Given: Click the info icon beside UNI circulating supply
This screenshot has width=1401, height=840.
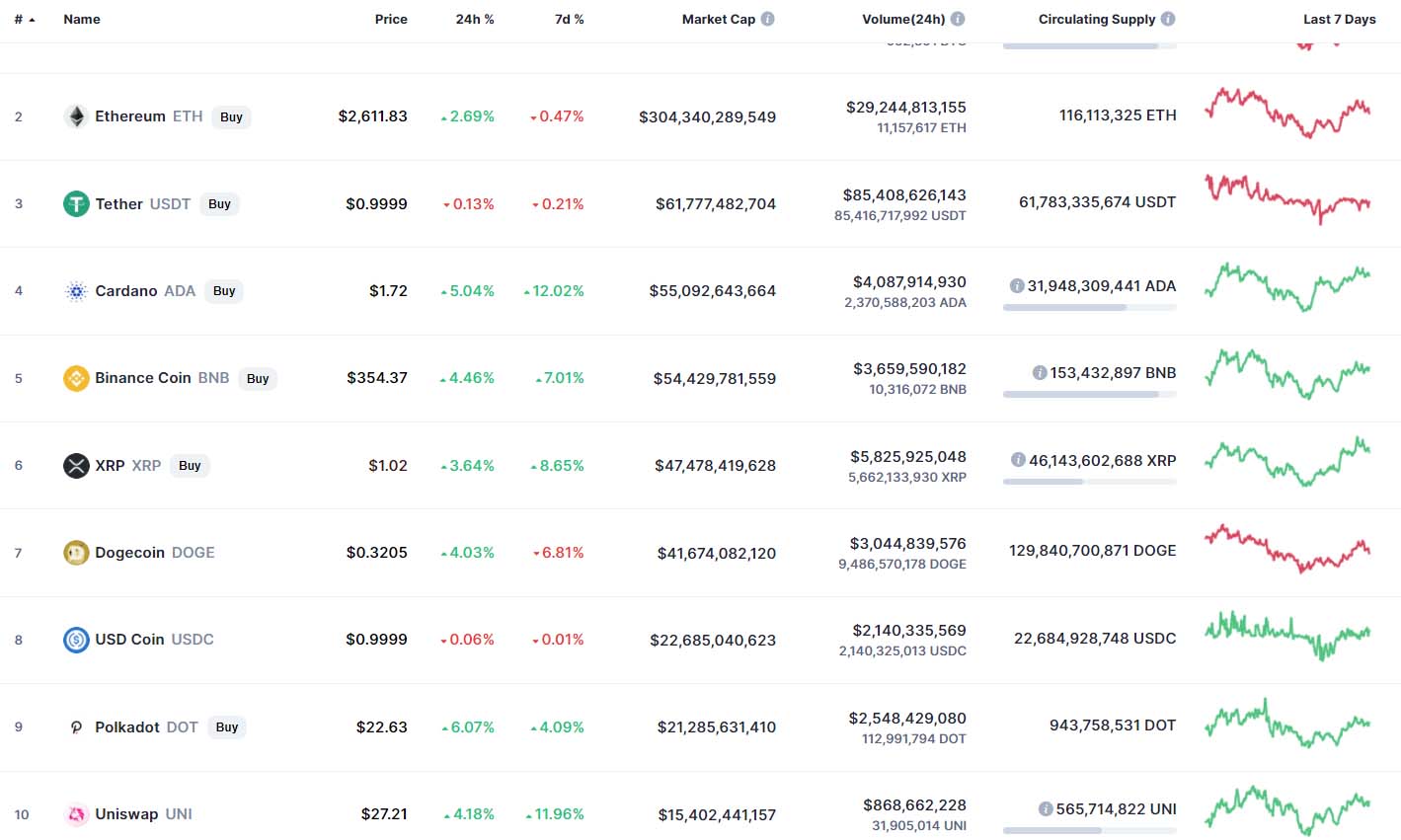Looking at the screenshot, I should pyautogui.click(x=1045, y=808).
